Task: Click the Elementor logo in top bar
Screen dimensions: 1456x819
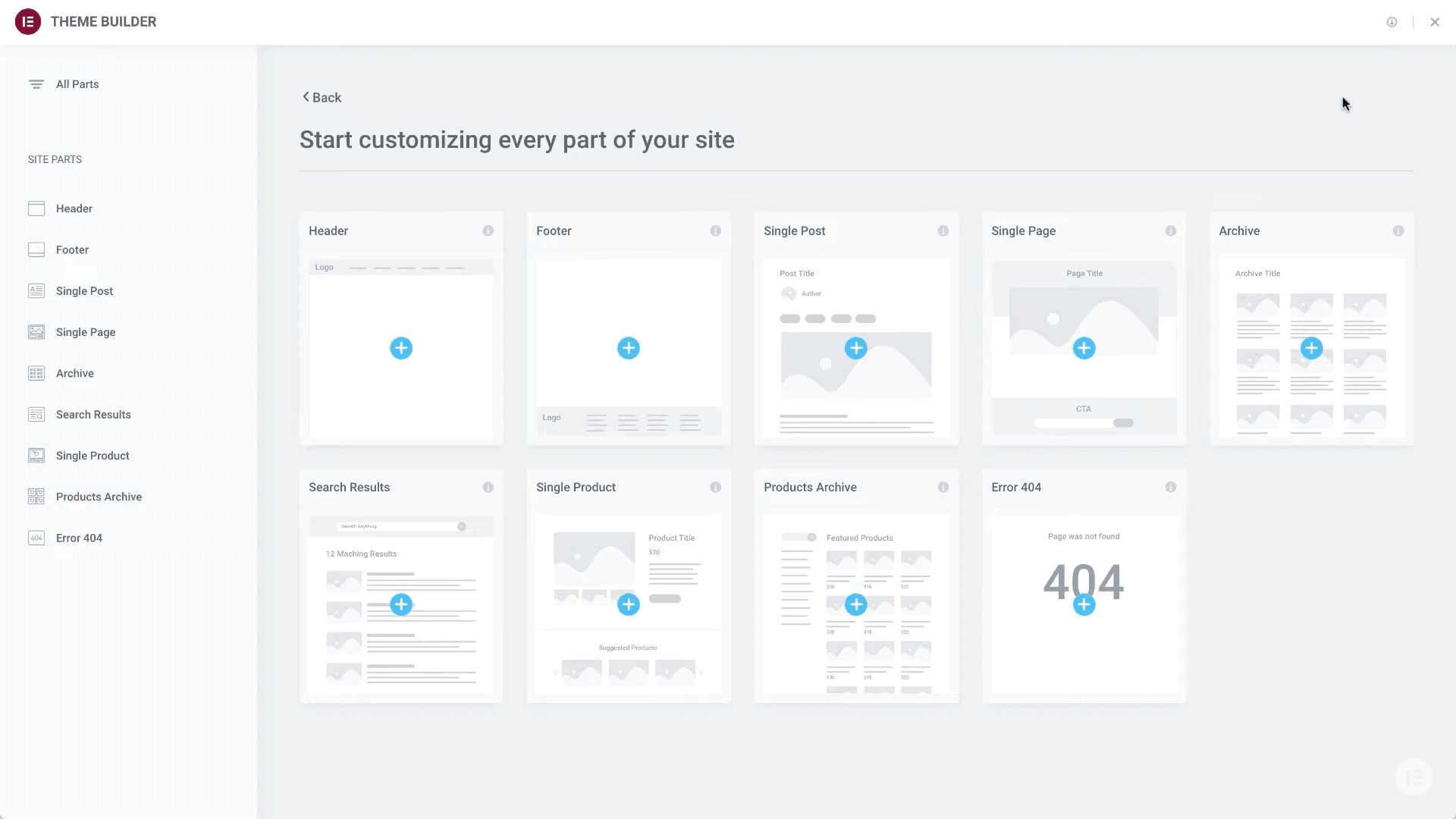Action: [x=28, y=22]
